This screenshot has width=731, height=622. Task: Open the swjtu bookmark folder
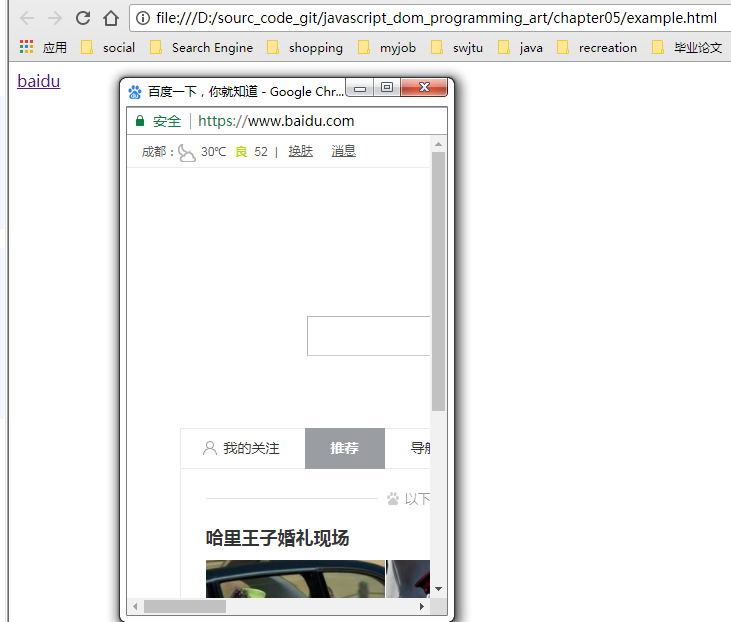tap(457, 48)
